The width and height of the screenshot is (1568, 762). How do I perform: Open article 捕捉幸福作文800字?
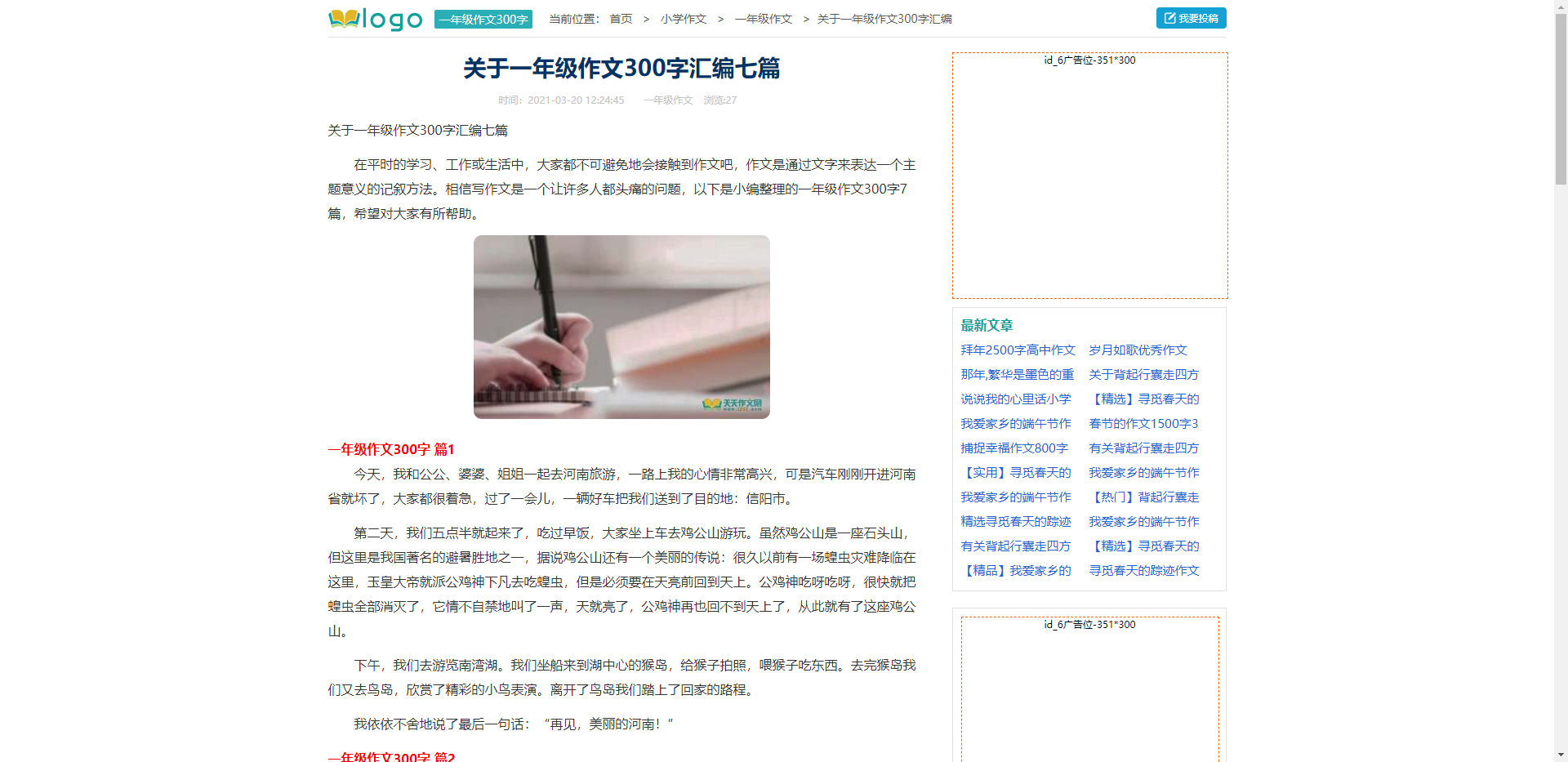click(x=1014, y=448)
